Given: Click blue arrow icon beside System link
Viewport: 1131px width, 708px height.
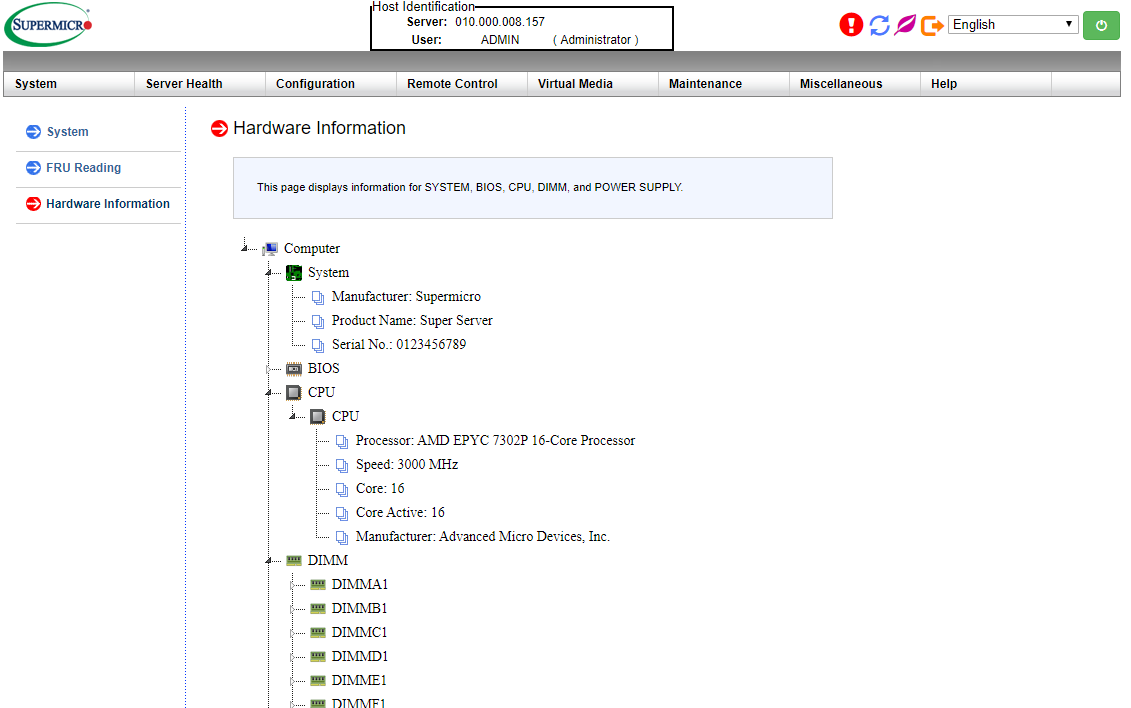Looking at the screenshot, I should [x=33, y=132].
